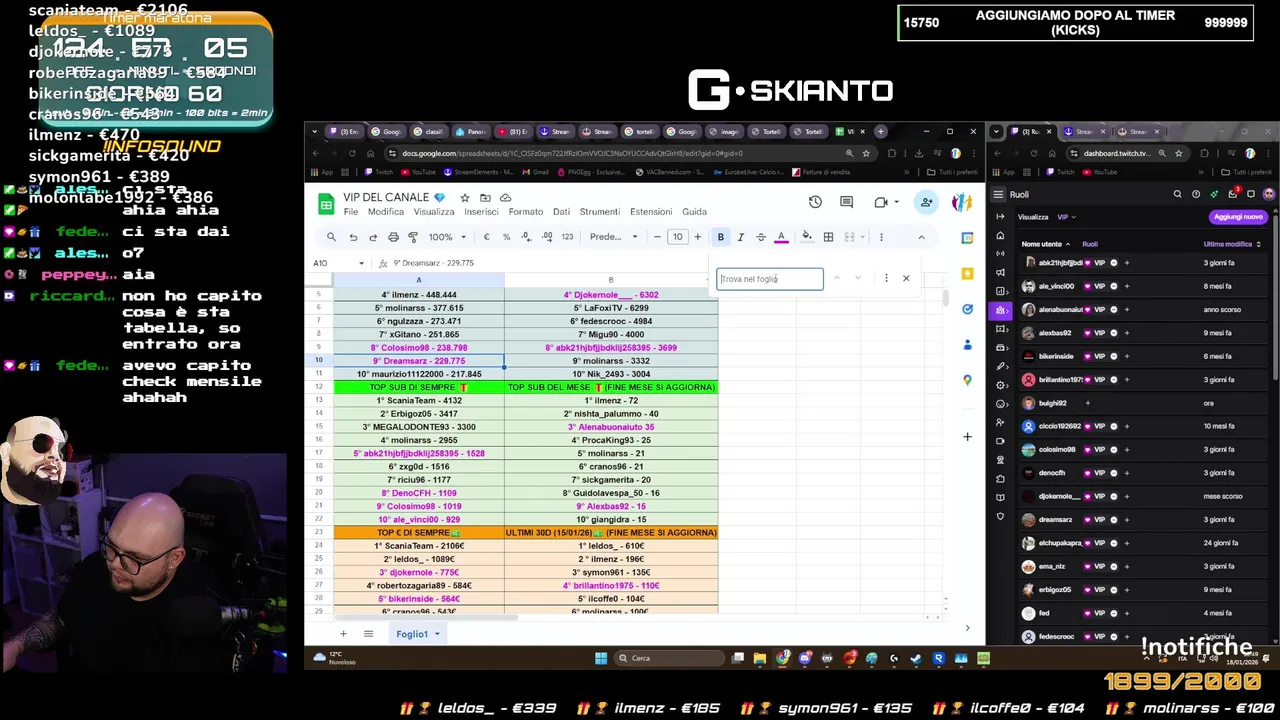
Task: Click the Trova nel foglio search field
Action: 770,279
